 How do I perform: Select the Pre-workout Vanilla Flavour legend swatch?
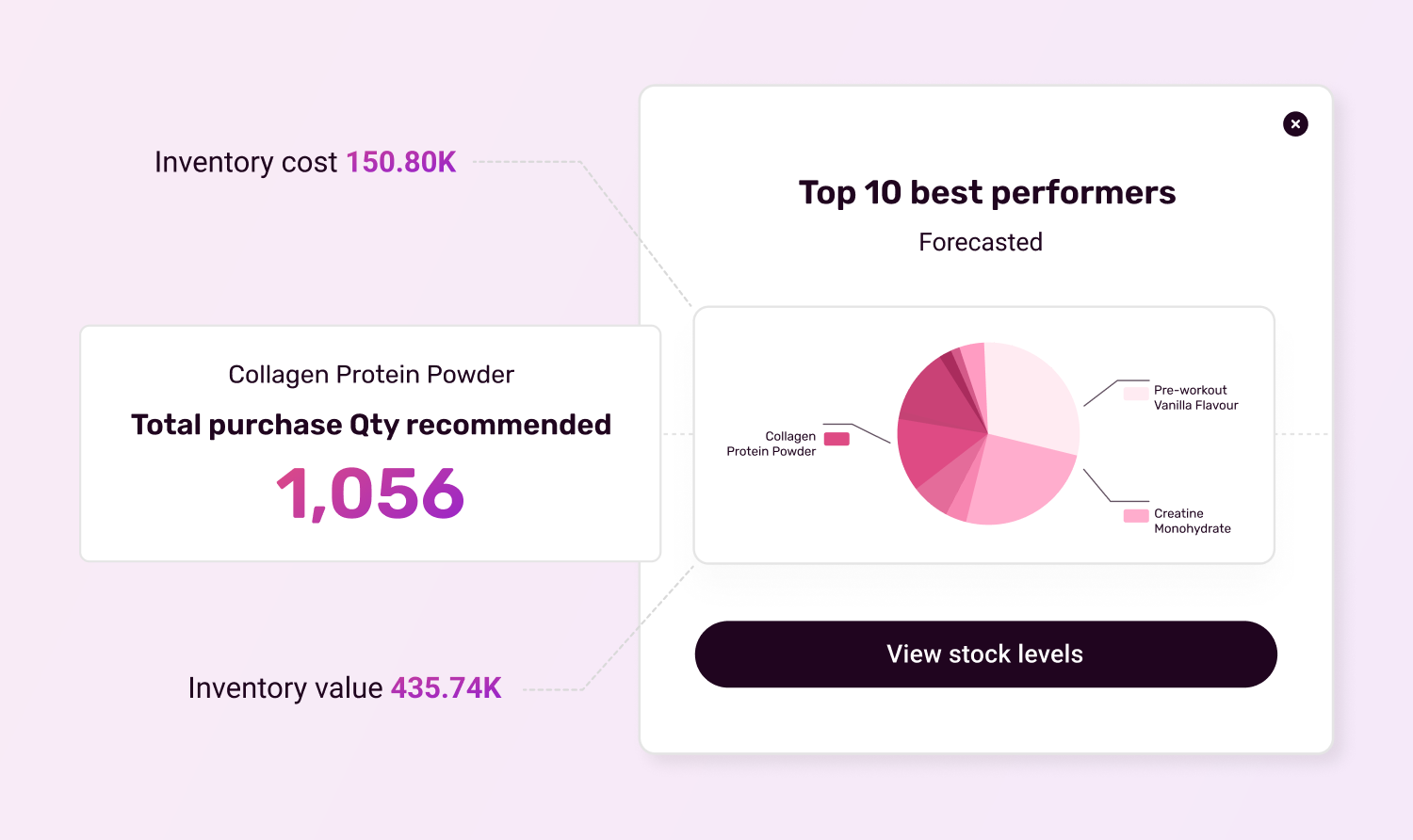coord(1136,393)
